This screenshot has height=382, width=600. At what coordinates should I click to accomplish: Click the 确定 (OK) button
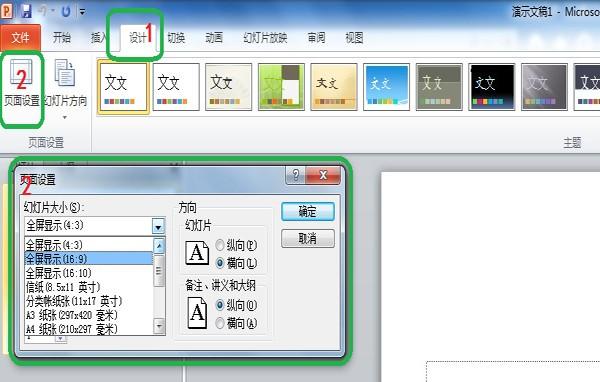308,211
